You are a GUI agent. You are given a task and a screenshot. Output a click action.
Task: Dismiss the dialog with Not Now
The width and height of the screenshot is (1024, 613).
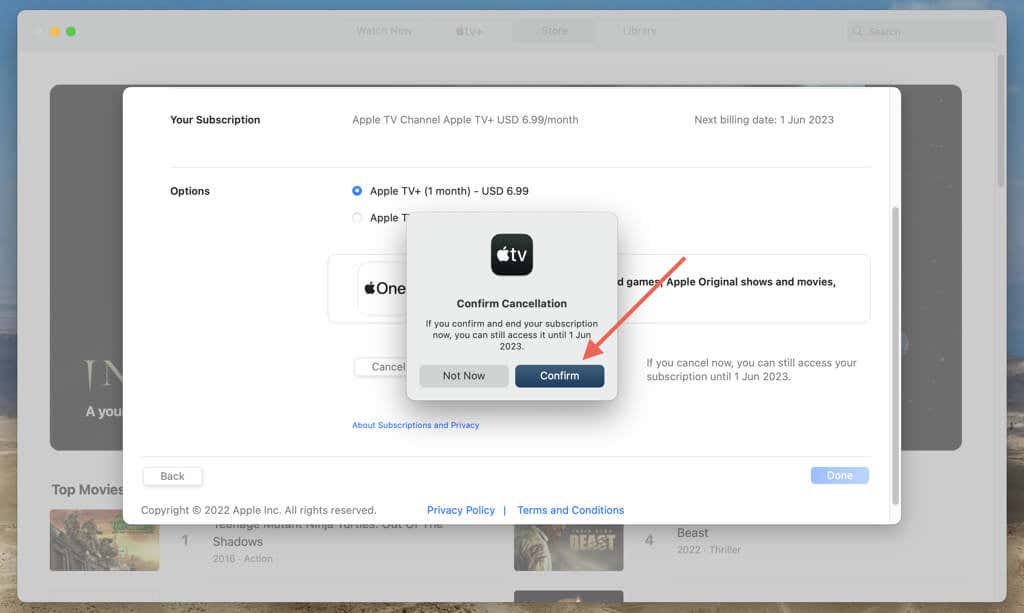point(463,376)
